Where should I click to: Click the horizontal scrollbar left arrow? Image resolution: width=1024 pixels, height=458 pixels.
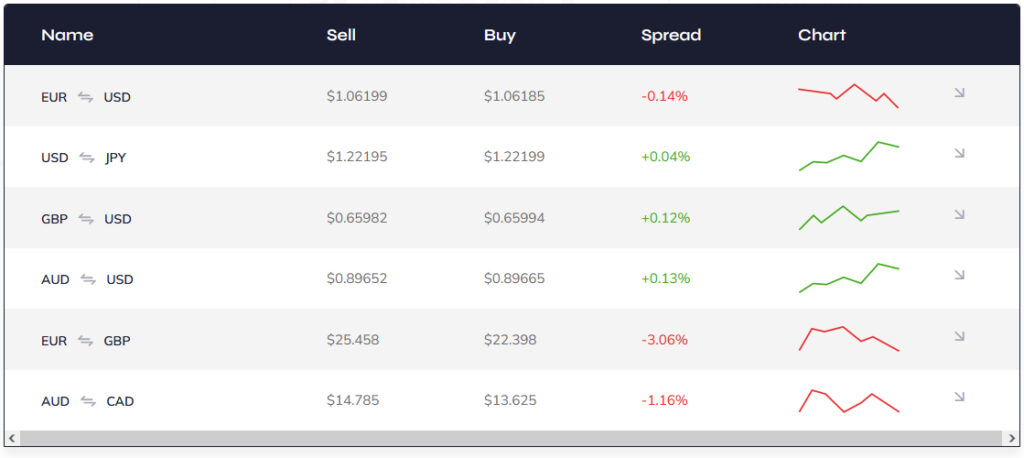[12, 438]
